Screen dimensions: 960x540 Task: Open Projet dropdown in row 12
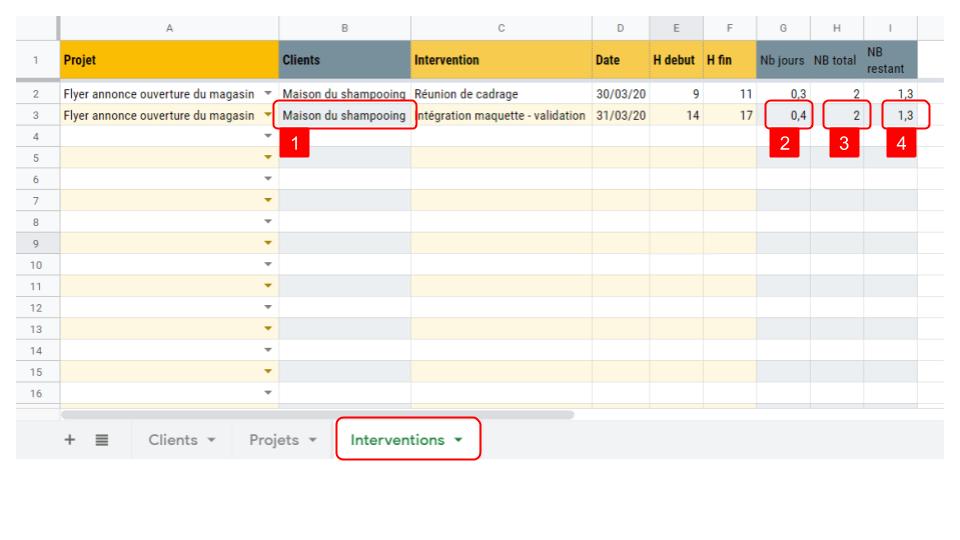(268, 307)
